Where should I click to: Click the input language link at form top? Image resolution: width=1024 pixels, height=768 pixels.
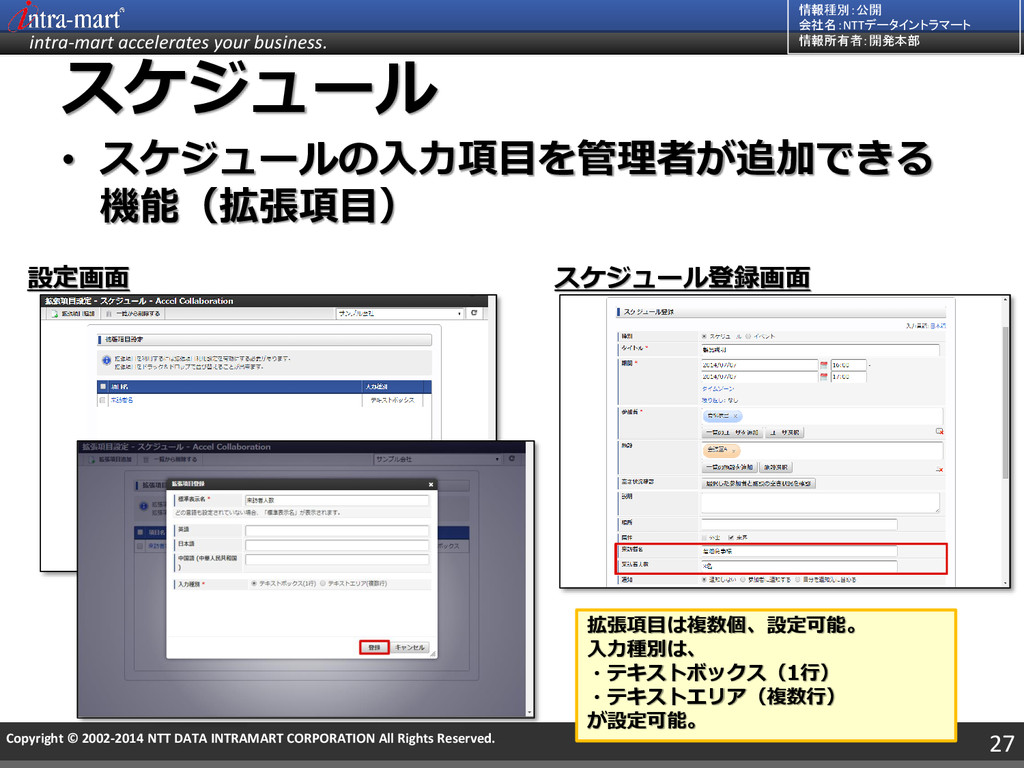(x=938, y=325)
